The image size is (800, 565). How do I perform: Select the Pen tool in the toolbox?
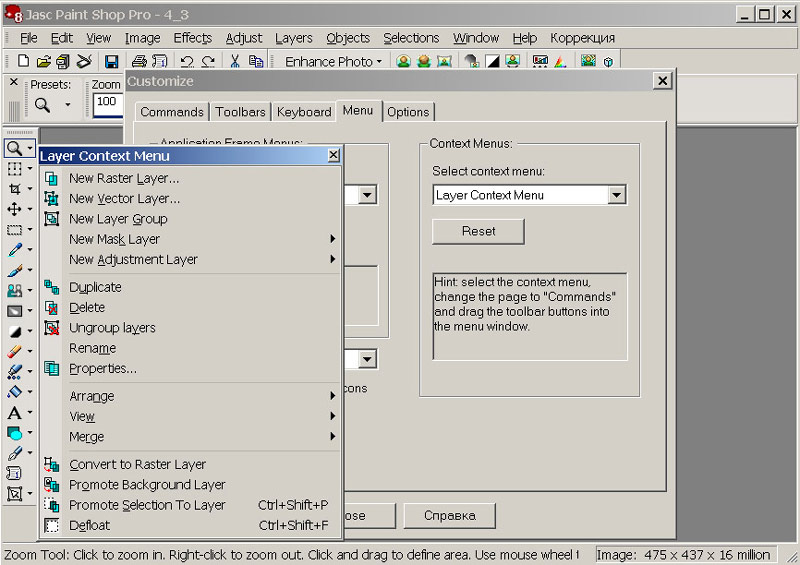pyautogui.click(x=14, y=453)
